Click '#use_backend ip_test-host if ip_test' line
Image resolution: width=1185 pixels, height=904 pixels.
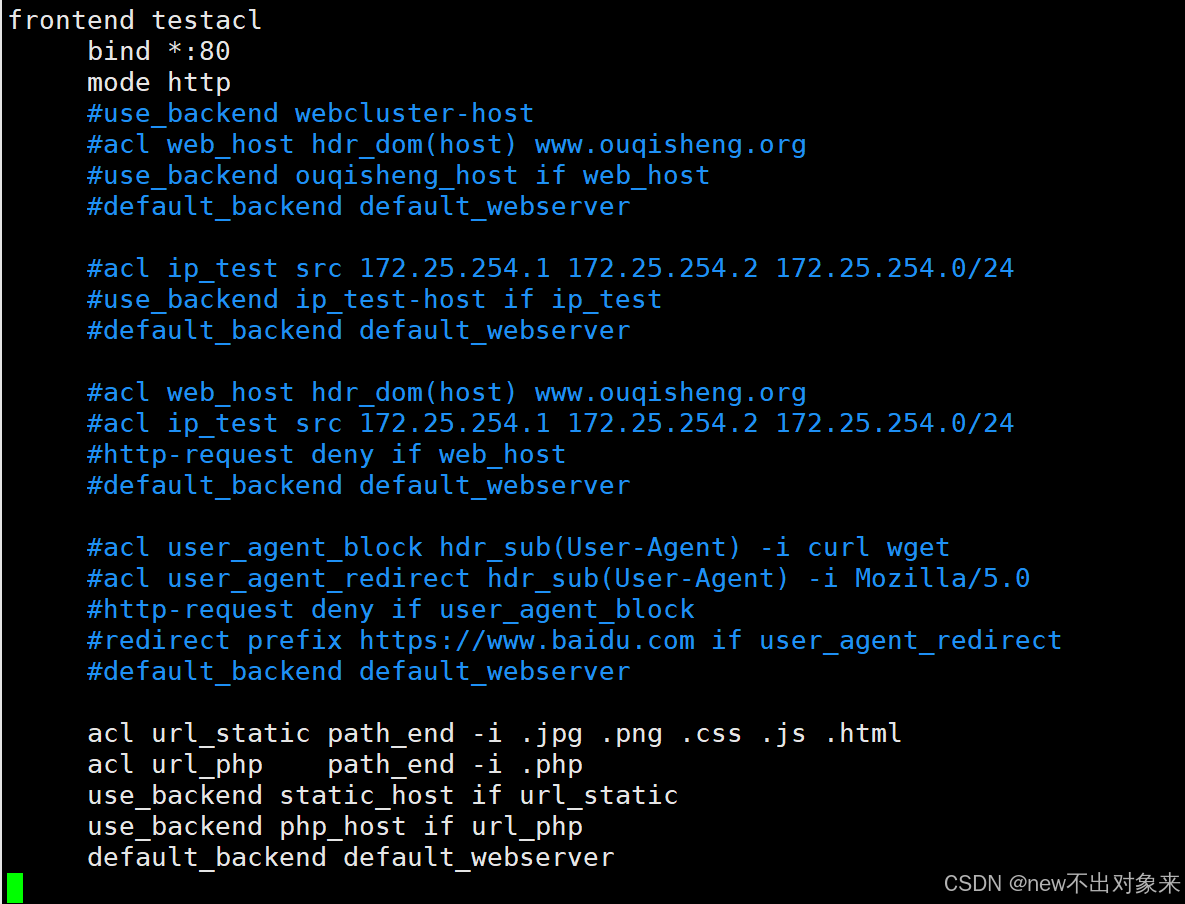click(x=374, y=299)
